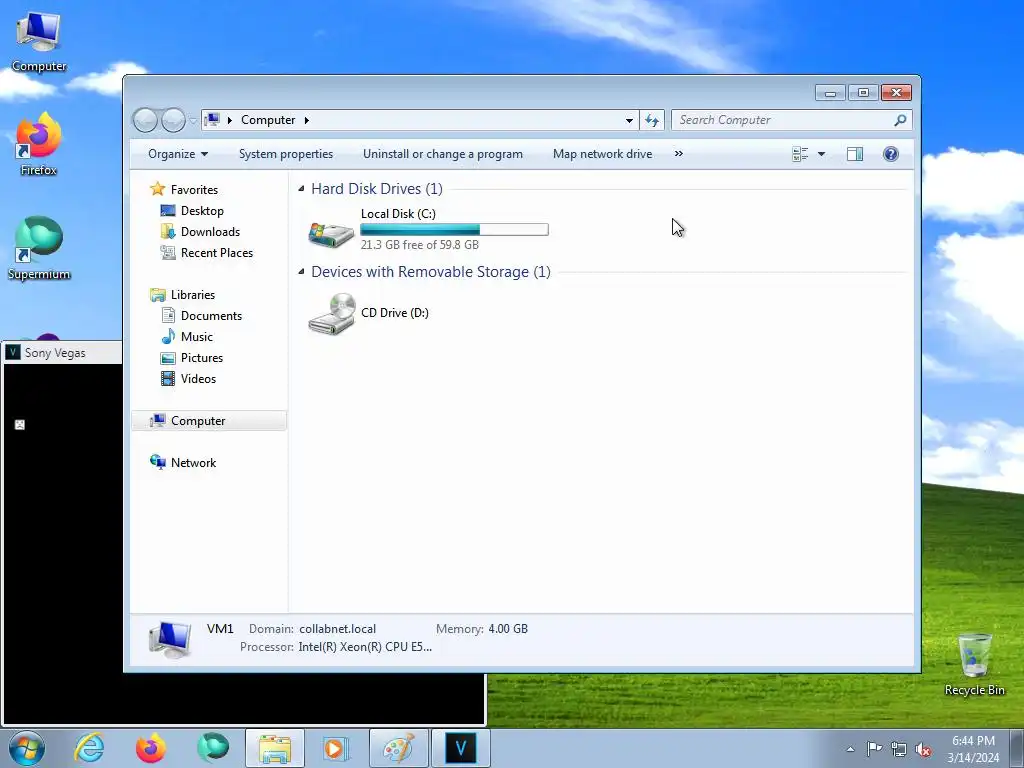Click the Computer breadcrumb in address bar
The image size is (1024, 768).
(268, 120)
